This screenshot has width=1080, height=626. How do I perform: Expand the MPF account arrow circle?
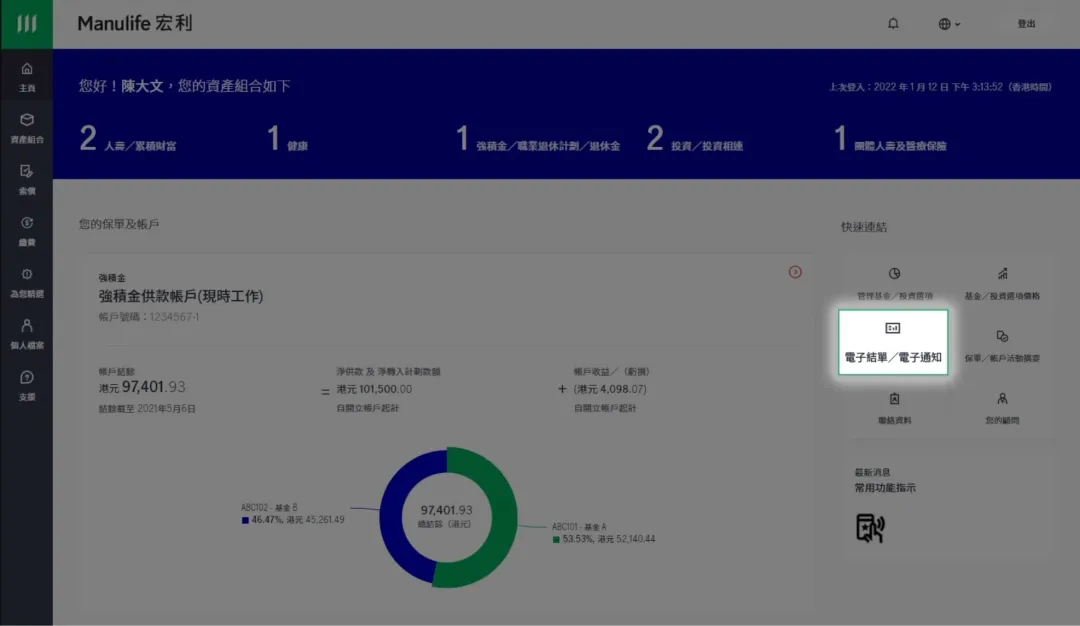pos(795,272)
